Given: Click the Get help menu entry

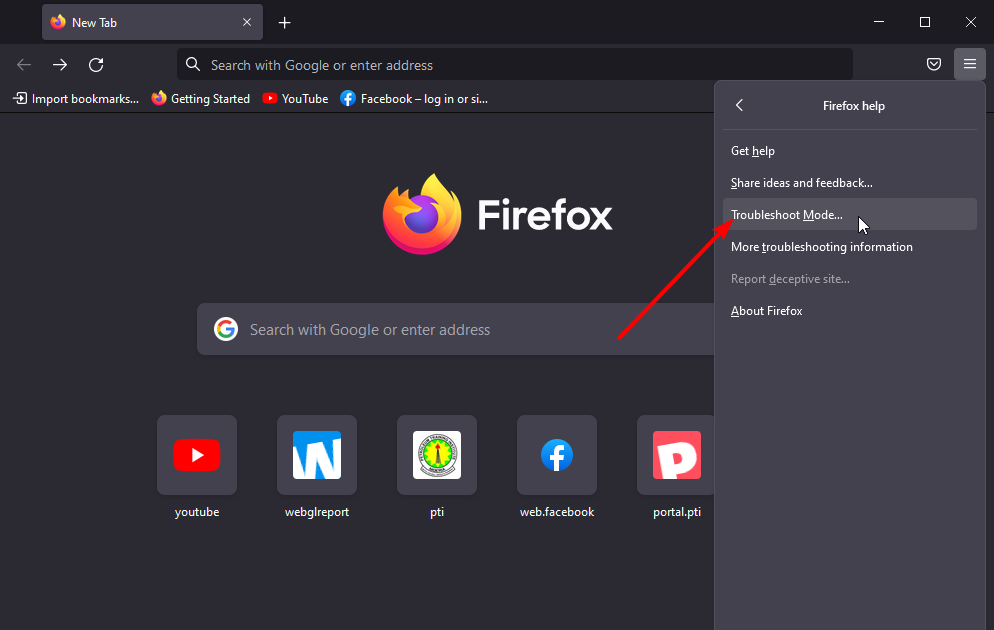Looking at the screenshot, I should [x=753, y=150].
